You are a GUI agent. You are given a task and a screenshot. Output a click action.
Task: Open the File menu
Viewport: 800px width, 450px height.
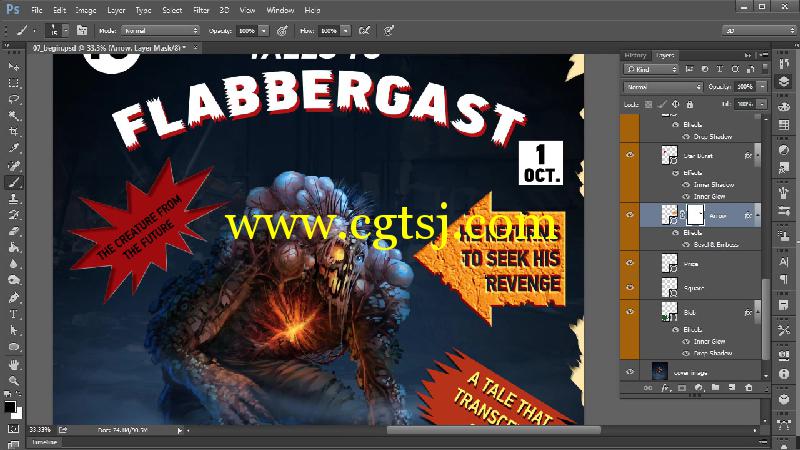(x=37, y=10)
